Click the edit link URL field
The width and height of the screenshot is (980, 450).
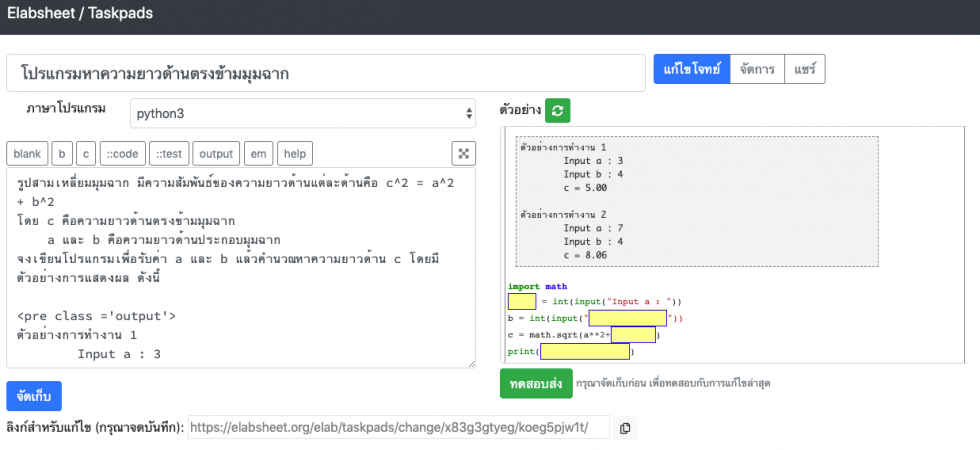[398, 428]
